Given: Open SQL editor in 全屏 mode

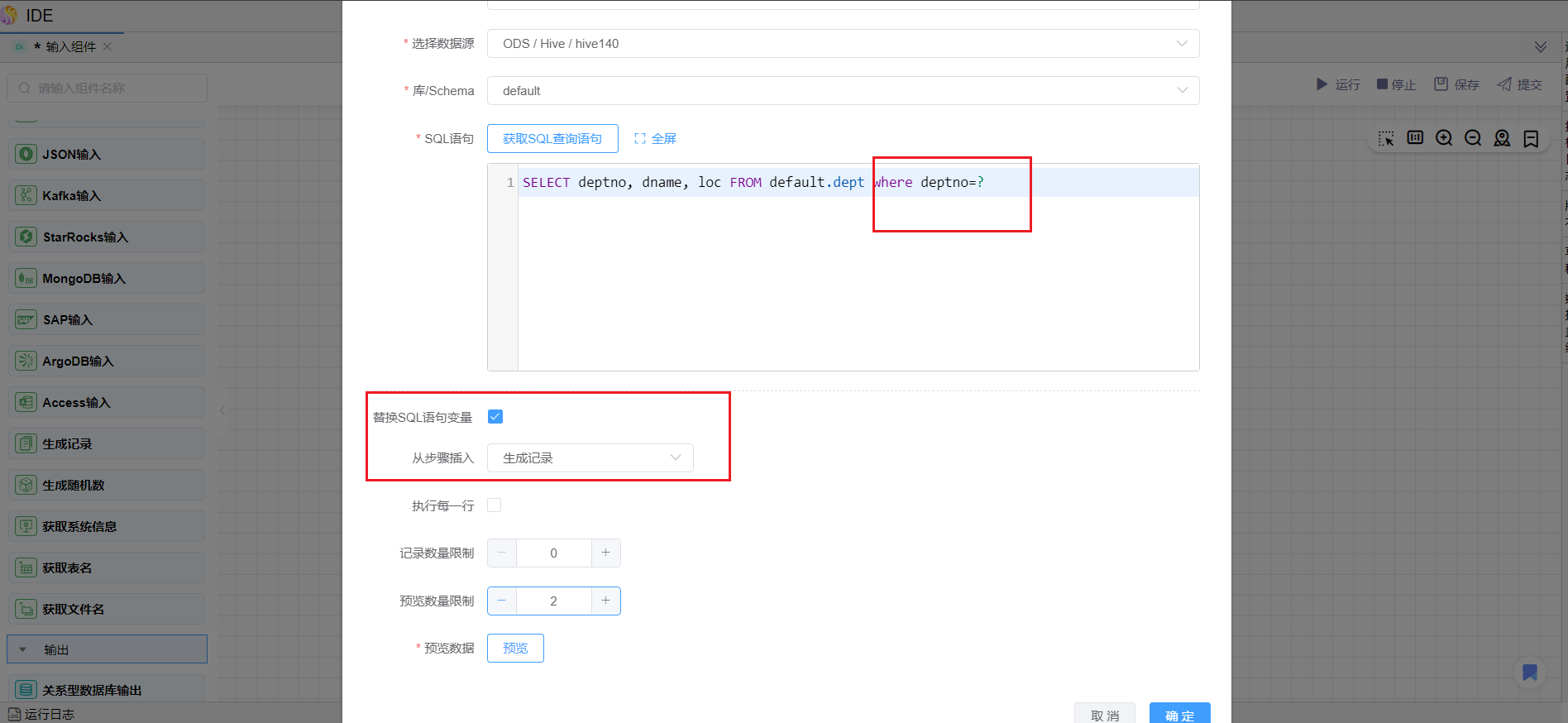Looking at the screenshot, I should (655, 139).
